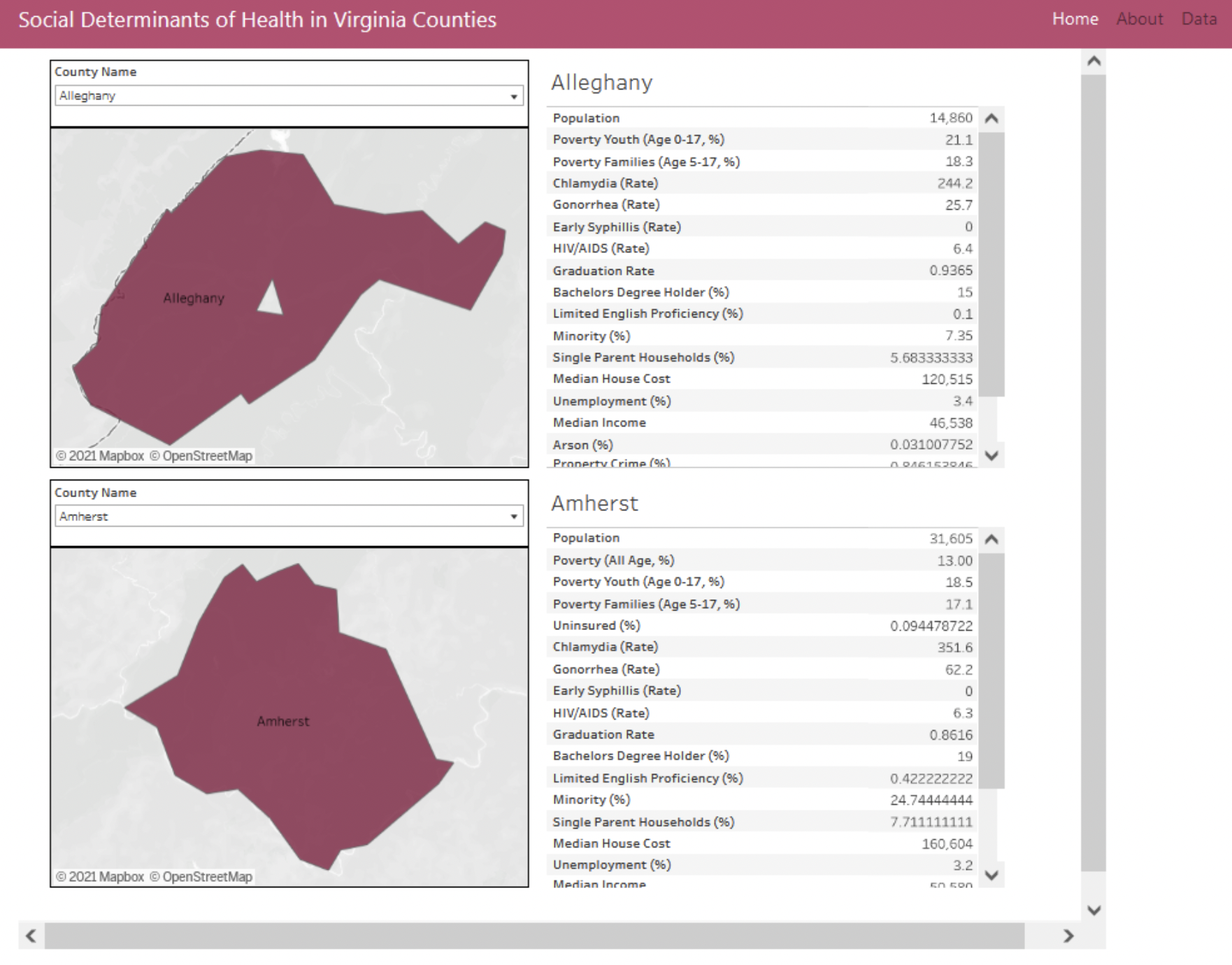
Task: Click the Amherst table vertical scrollbar thumb
Action: pos(991,670)
